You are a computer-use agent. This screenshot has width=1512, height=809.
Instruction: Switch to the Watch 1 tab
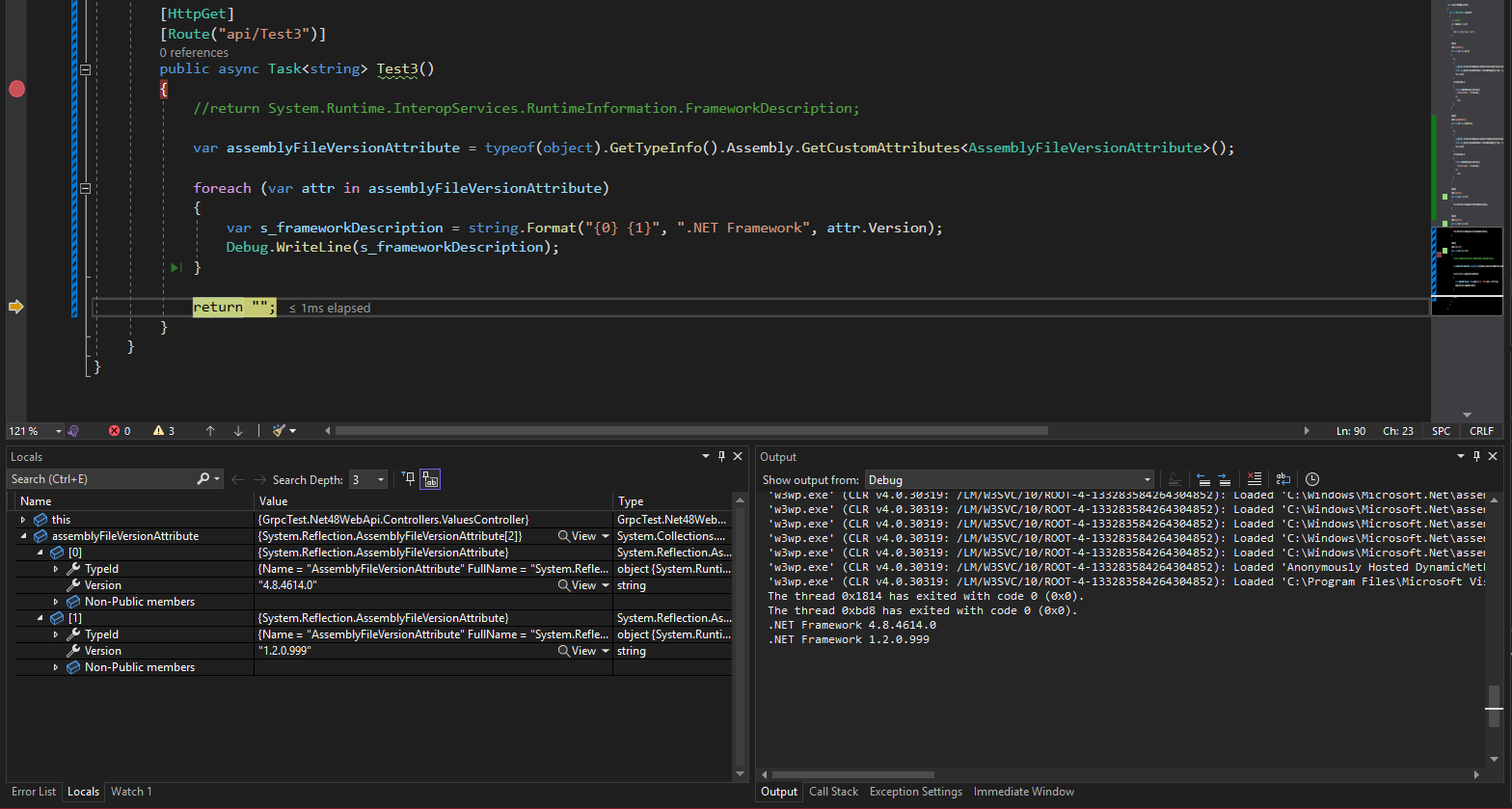click(131, 792)
